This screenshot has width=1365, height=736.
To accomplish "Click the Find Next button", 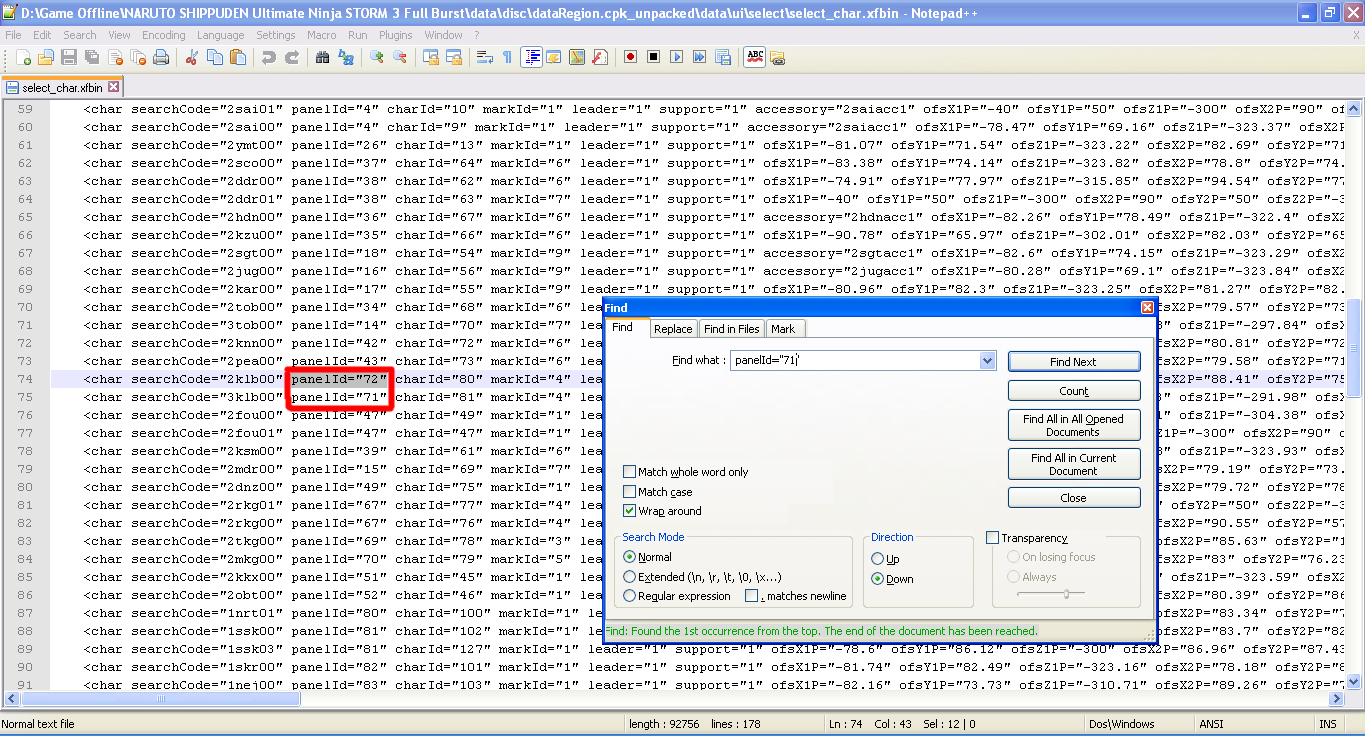I will pyautogui.click(x=1074, y=362).
